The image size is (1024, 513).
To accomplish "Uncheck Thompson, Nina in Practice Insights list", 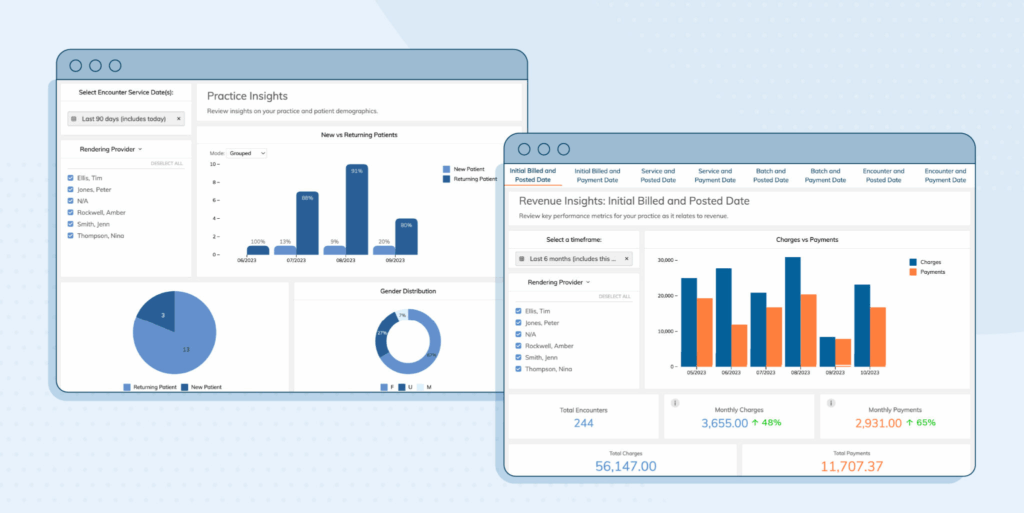I will click(70, 236).
